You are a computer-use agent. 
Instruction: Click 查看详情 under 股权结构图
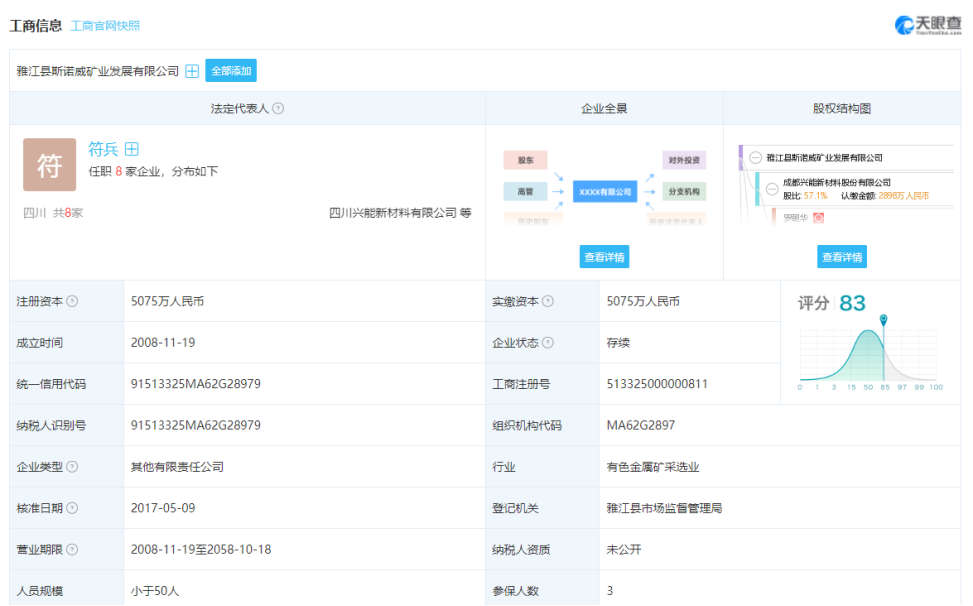coord(841,257)
